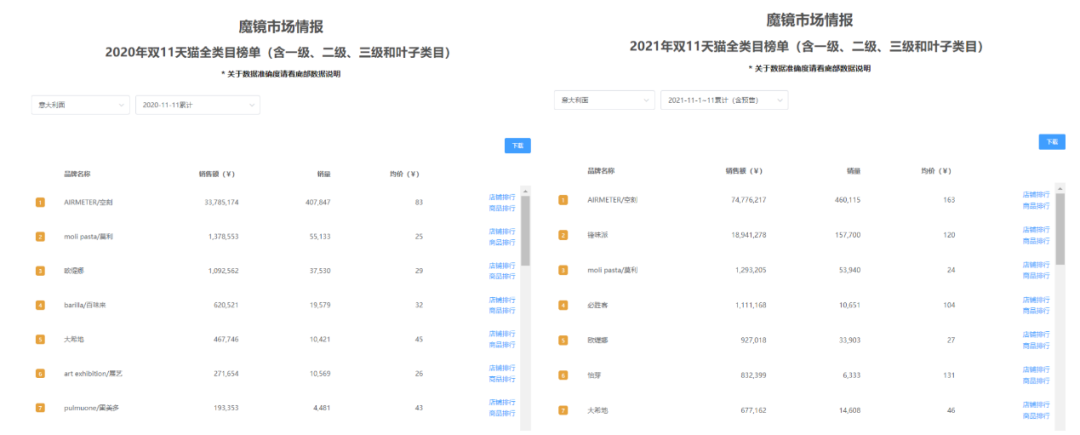Click the 均价(¥) column header in the 2021 table
The width and height of the screenshot is (1080, 435).
(x=936, y=171)
